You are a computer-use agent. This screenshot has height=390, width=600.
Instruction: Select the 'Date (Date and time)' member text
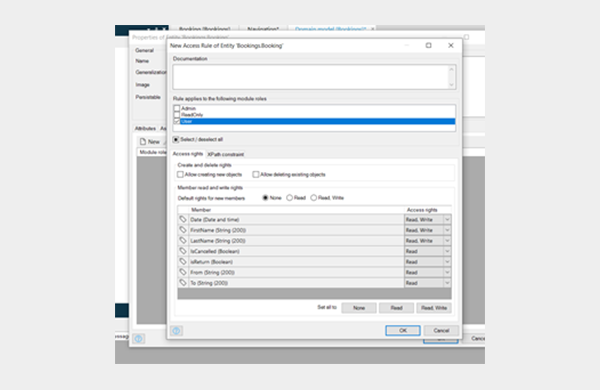(215, 220)
